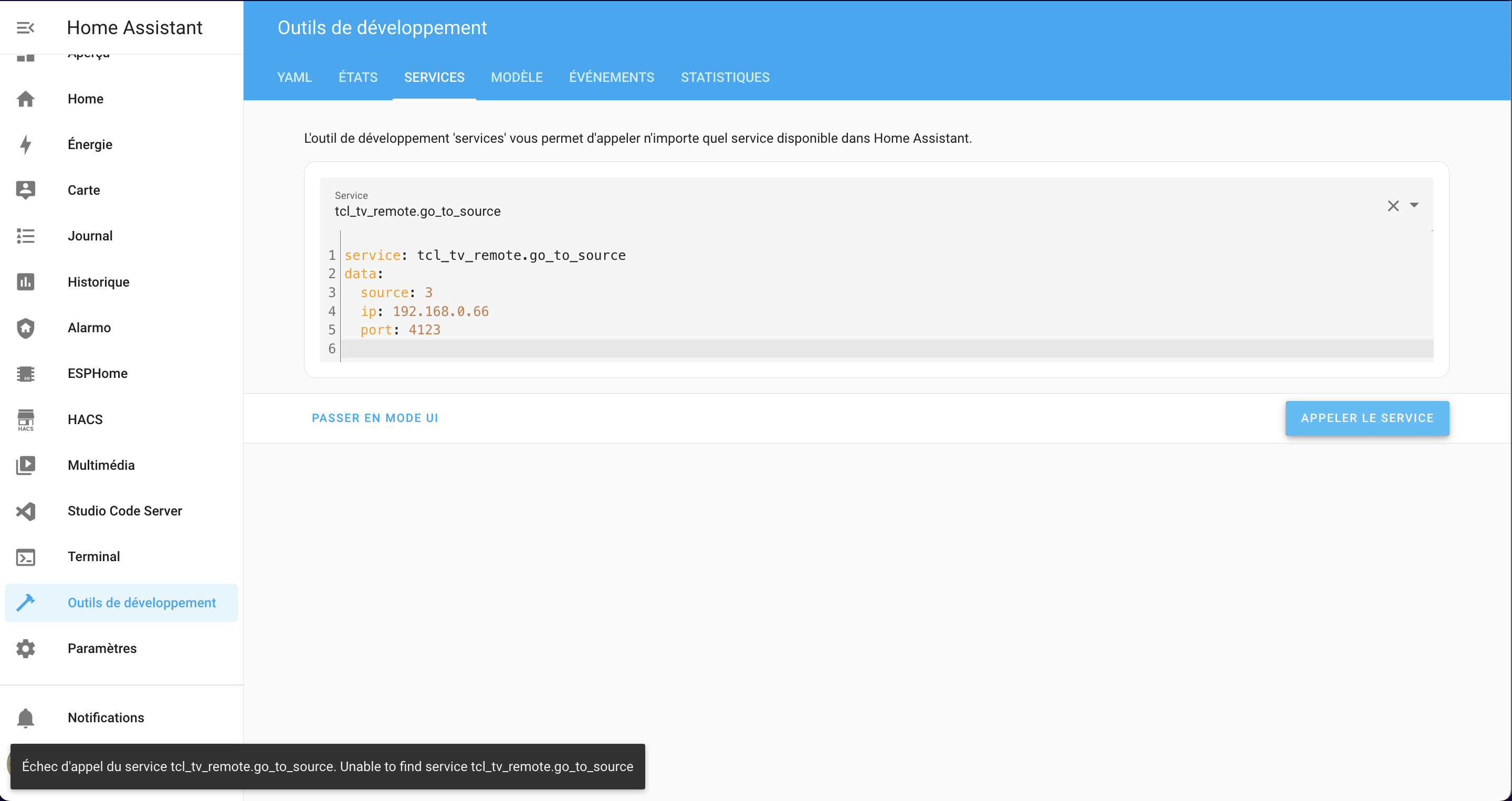Open Alarmo using the shield icon
1512x801 pixels.
[x=25, y=328]
